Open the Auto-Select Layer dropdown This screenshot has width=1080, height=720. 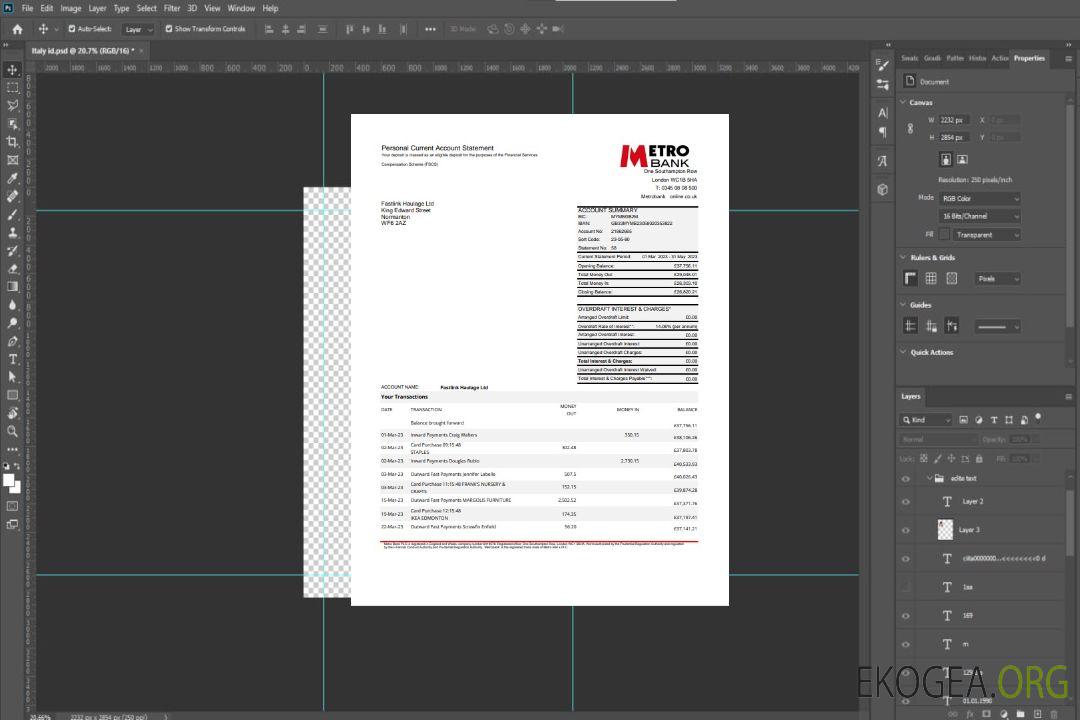pos(138,30)
